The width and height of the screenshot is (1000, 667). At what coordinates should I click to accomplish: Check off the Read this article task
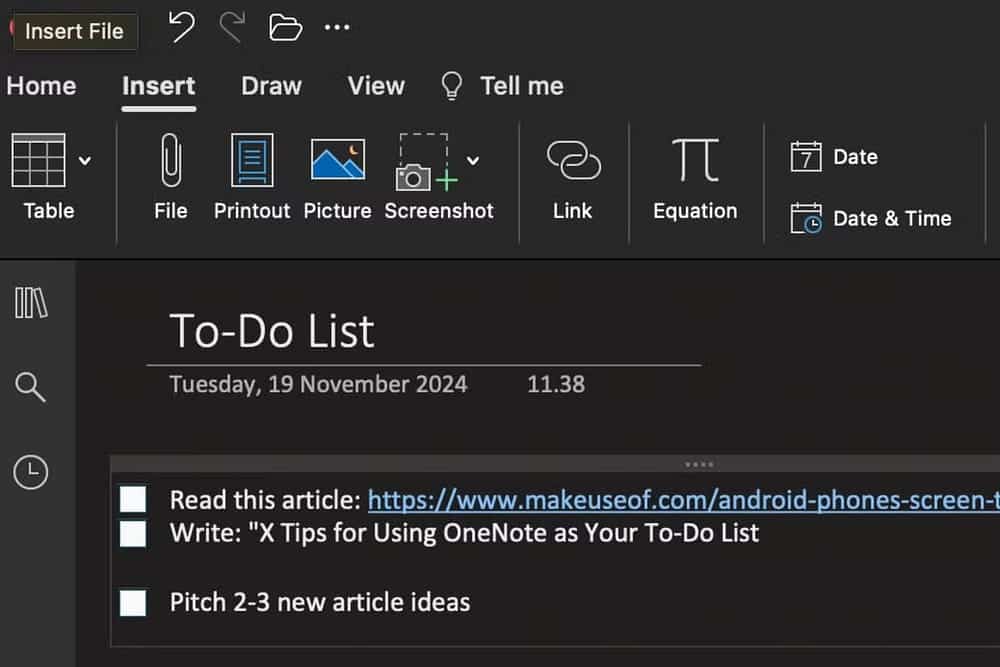133,498
